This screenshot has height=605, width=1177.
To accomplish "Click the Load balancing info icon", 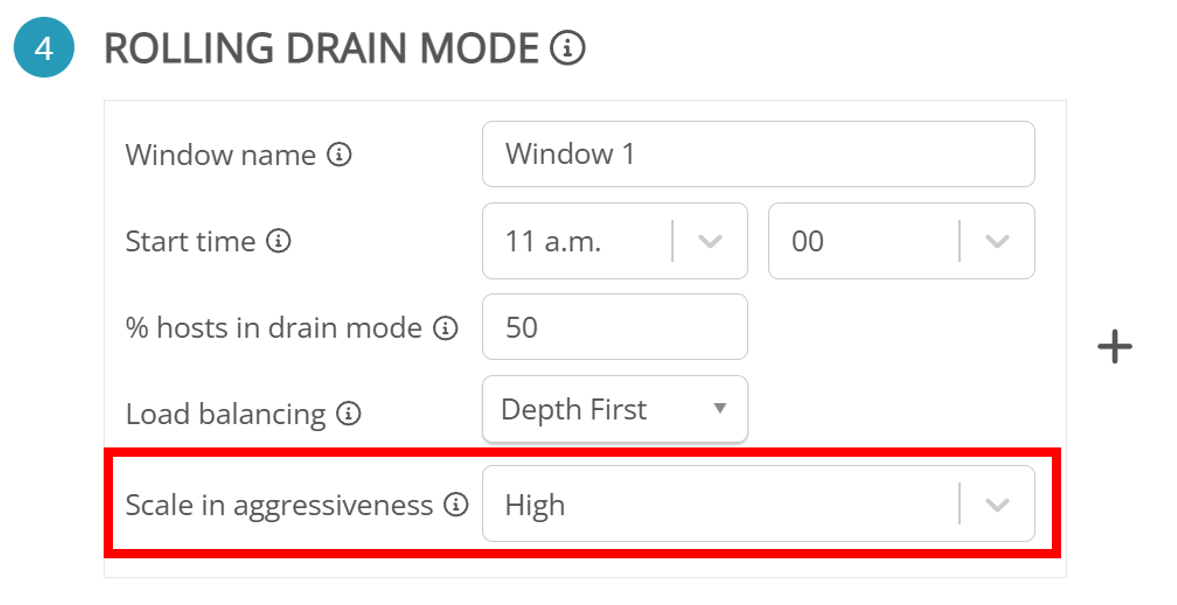I will pos(348,413).
